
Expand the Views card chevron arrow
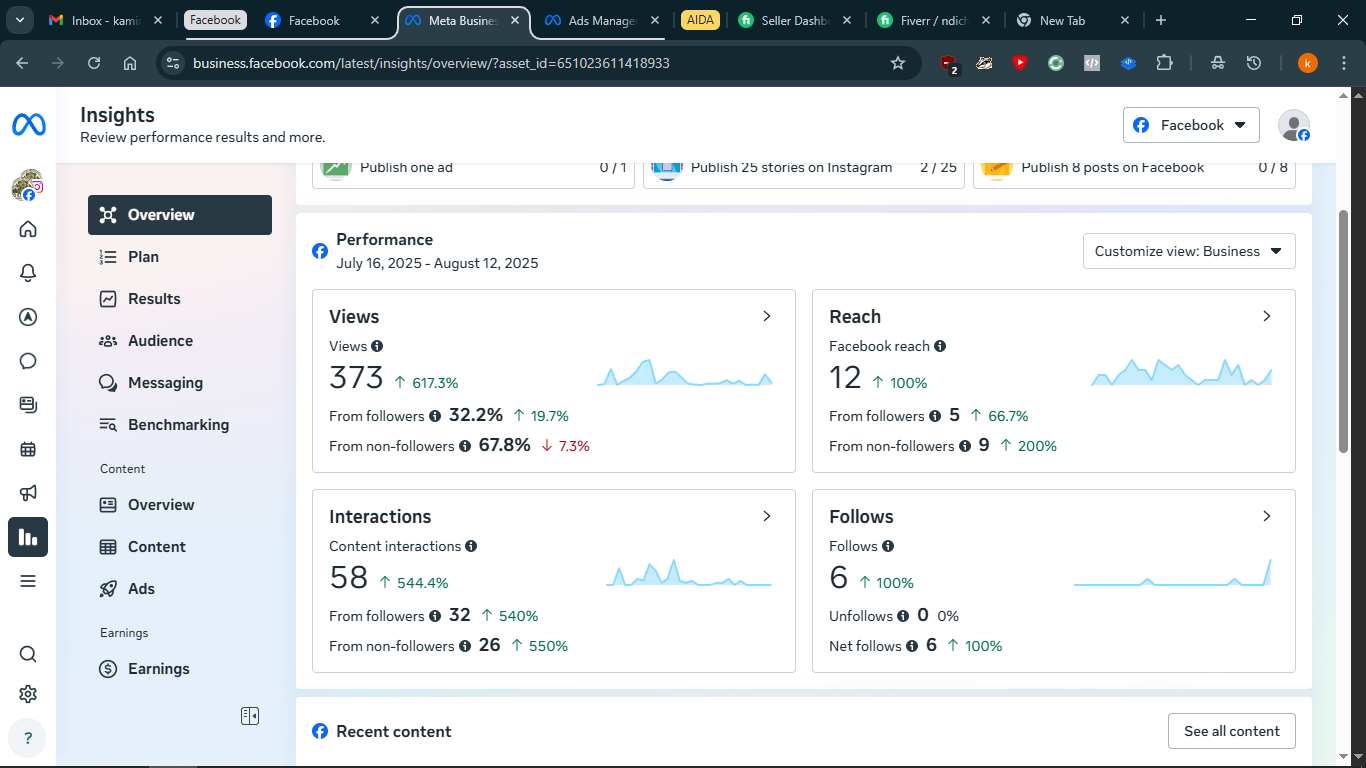767,316
